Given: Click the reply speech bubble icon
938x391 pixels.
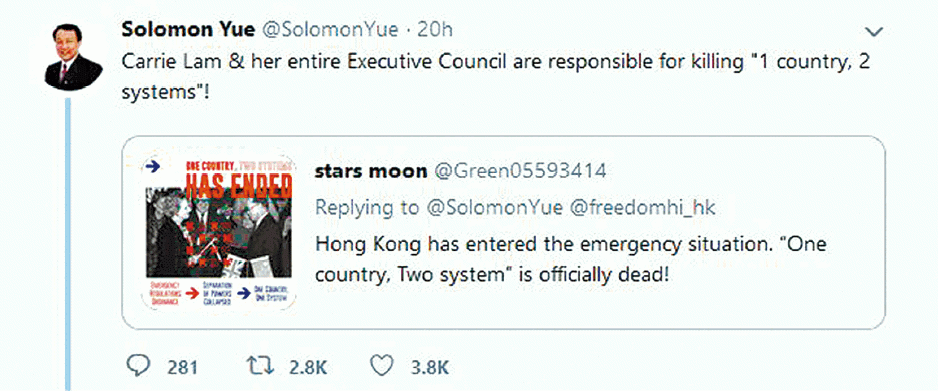Looking at the screenshot, I should click(139, 366).
